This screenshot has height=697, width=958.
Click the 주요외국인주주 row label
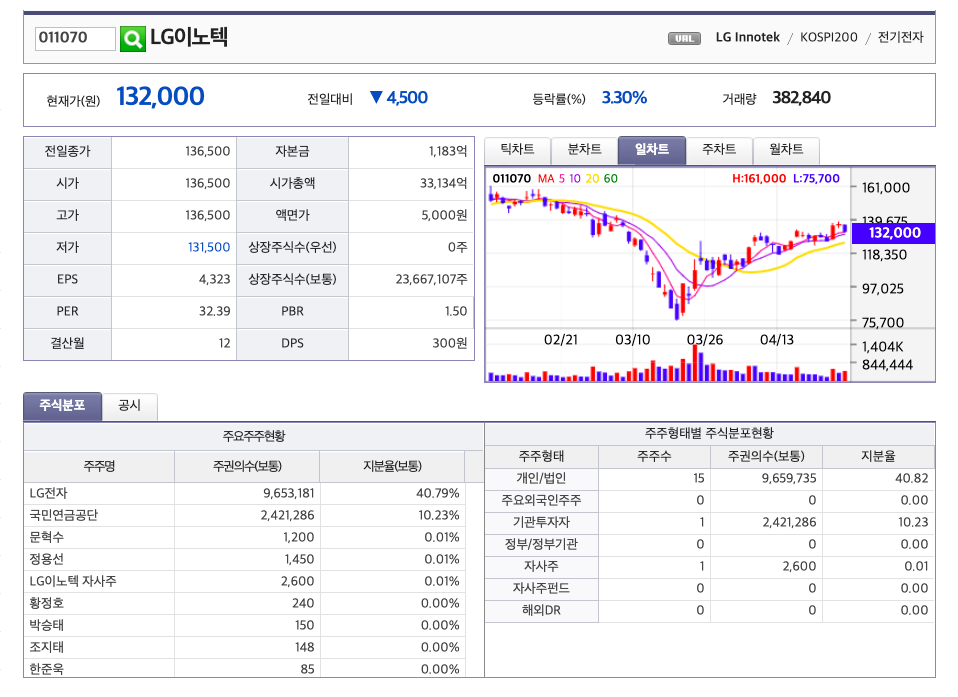(x=541, y=500)
